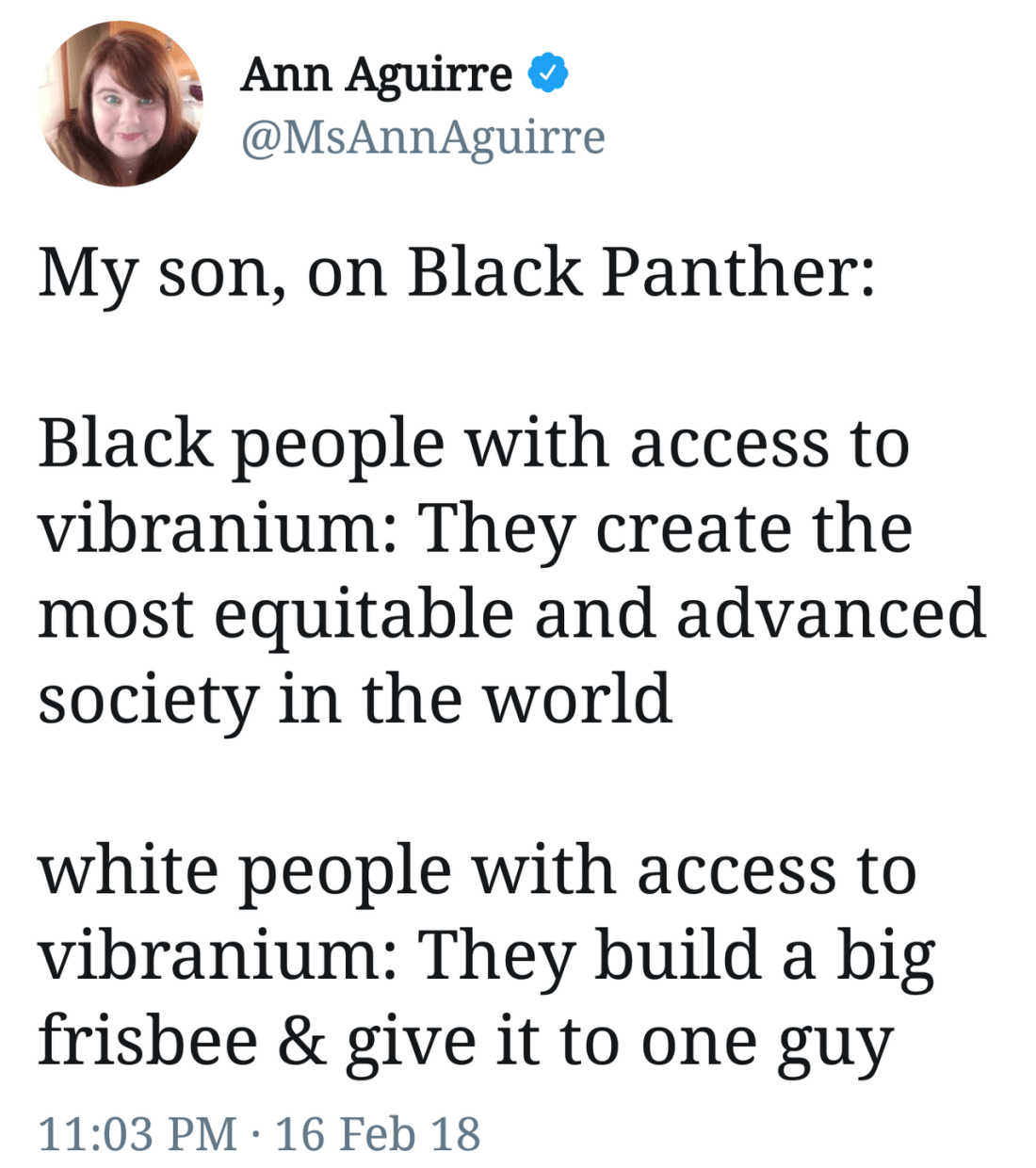Open Ann Aguirre's profile photo

pos(121,104)
